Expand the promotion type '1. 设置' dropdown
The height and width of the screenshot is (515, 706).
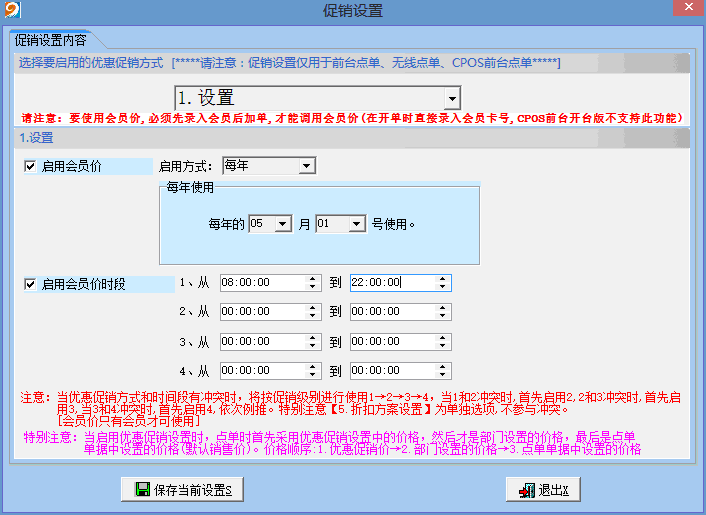pos(452,98)
